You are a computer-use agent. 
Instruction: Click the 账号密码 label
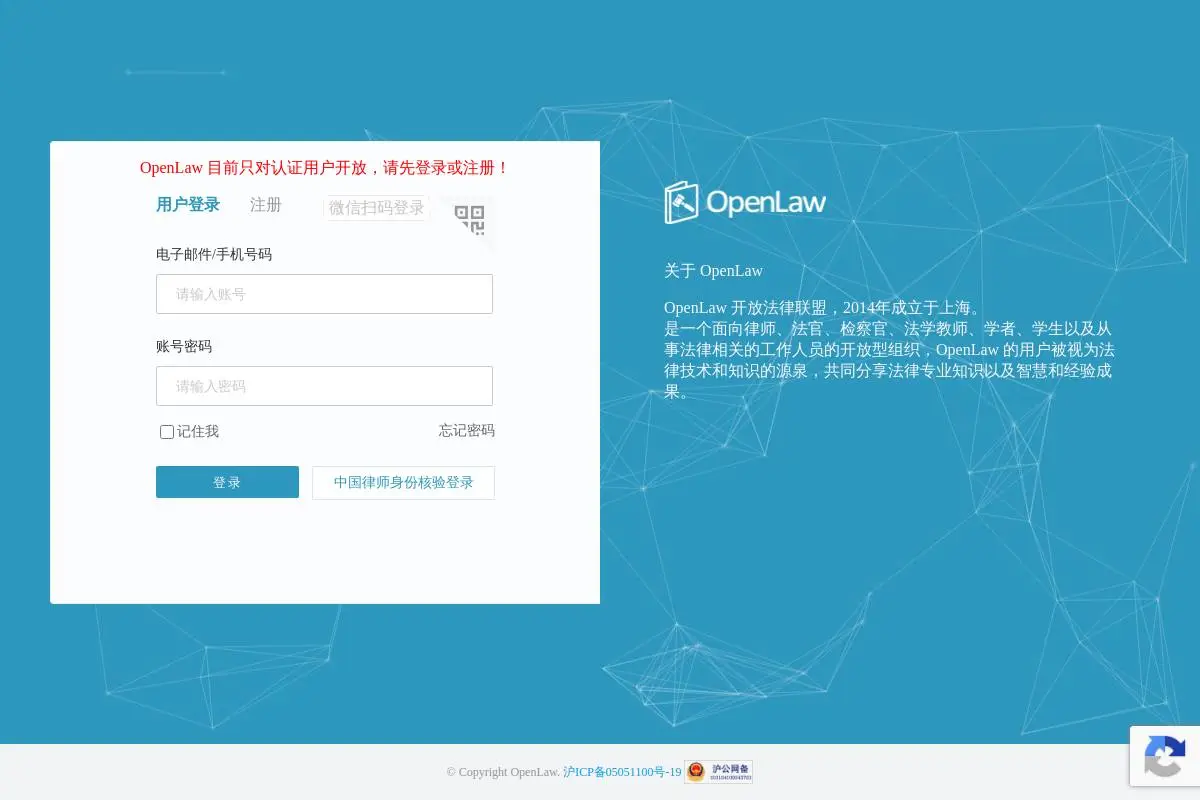pyautogui.click(x=184, y=347)
